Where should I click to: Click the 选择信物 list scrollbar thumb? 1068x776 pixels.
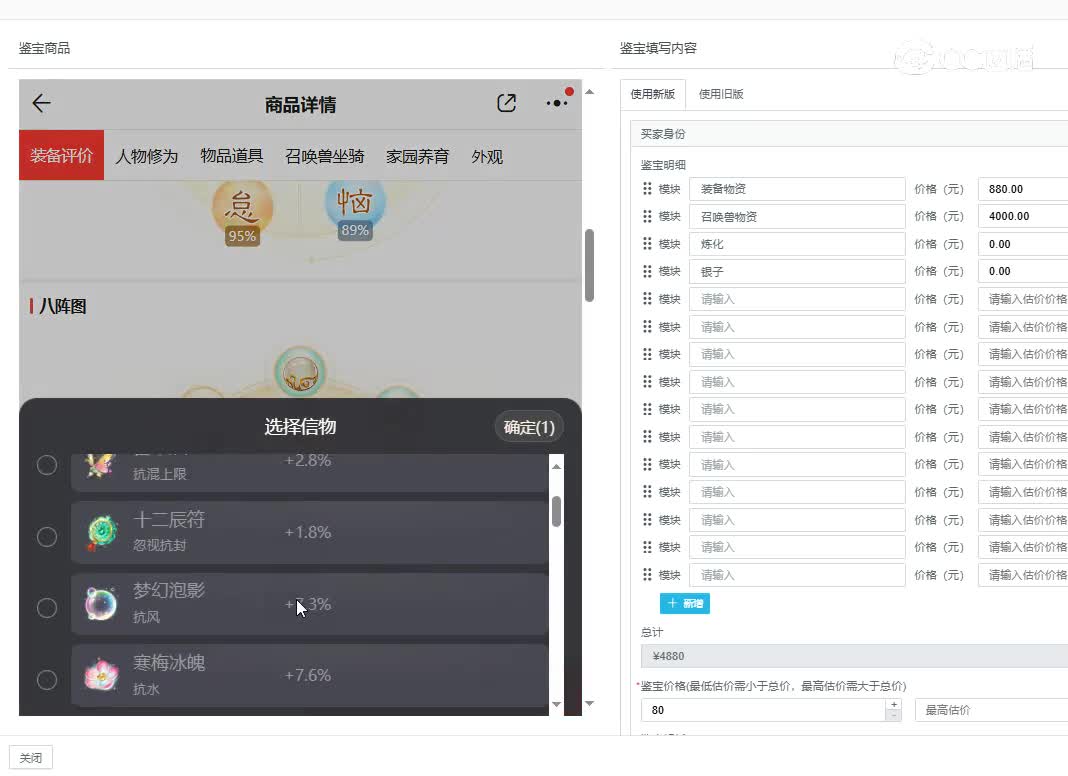coord(556,511)
